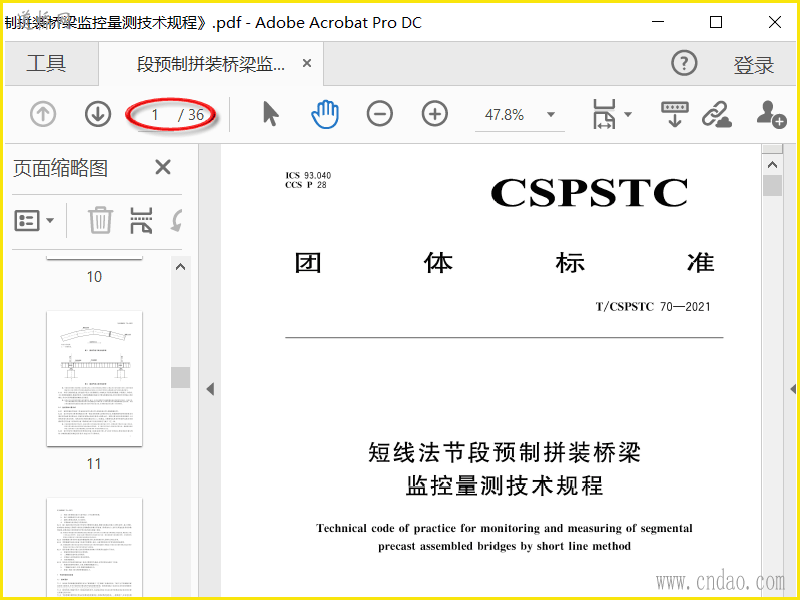
Task: Zoom out with the minus button
Action: click(380, 114)
